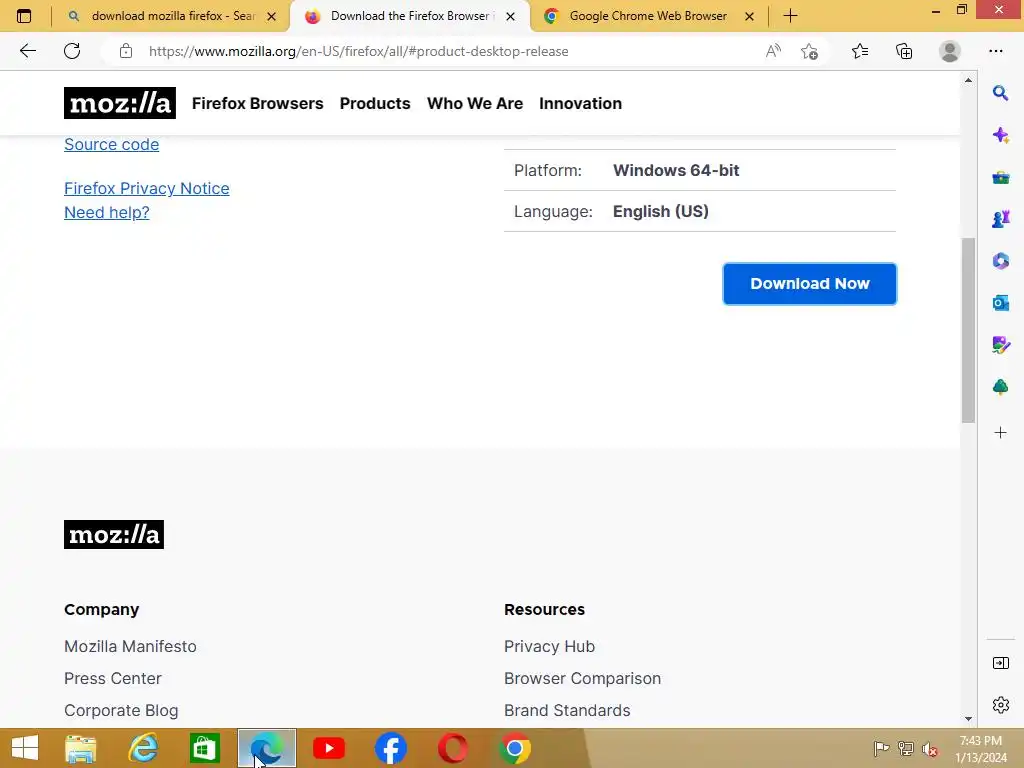Screen dimensions: 1024x768
Task: Open the Windows Start button
Action: point(25,748)
